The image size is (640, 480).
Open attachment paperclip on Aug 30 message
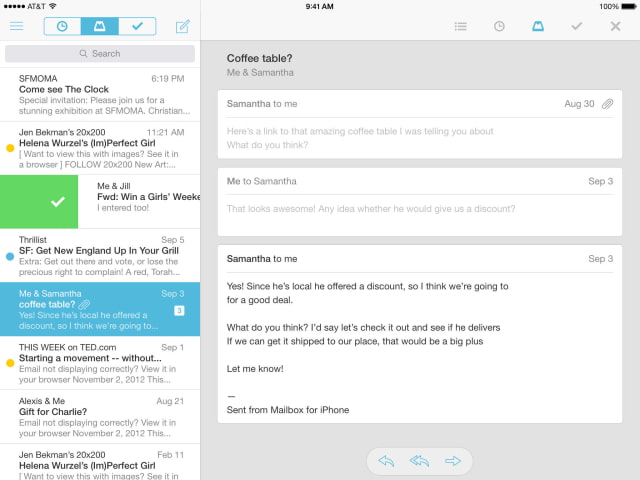pos(607,104)
